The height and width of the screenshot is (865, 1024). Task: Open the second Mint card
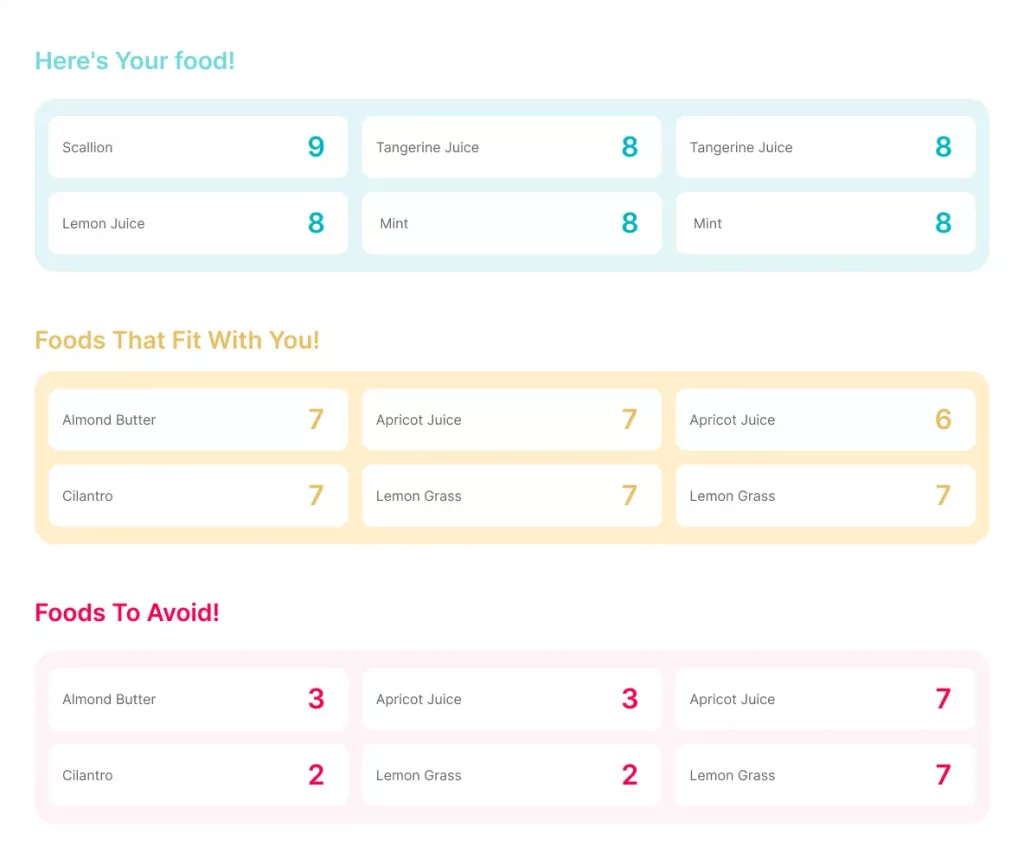point(825,223)
